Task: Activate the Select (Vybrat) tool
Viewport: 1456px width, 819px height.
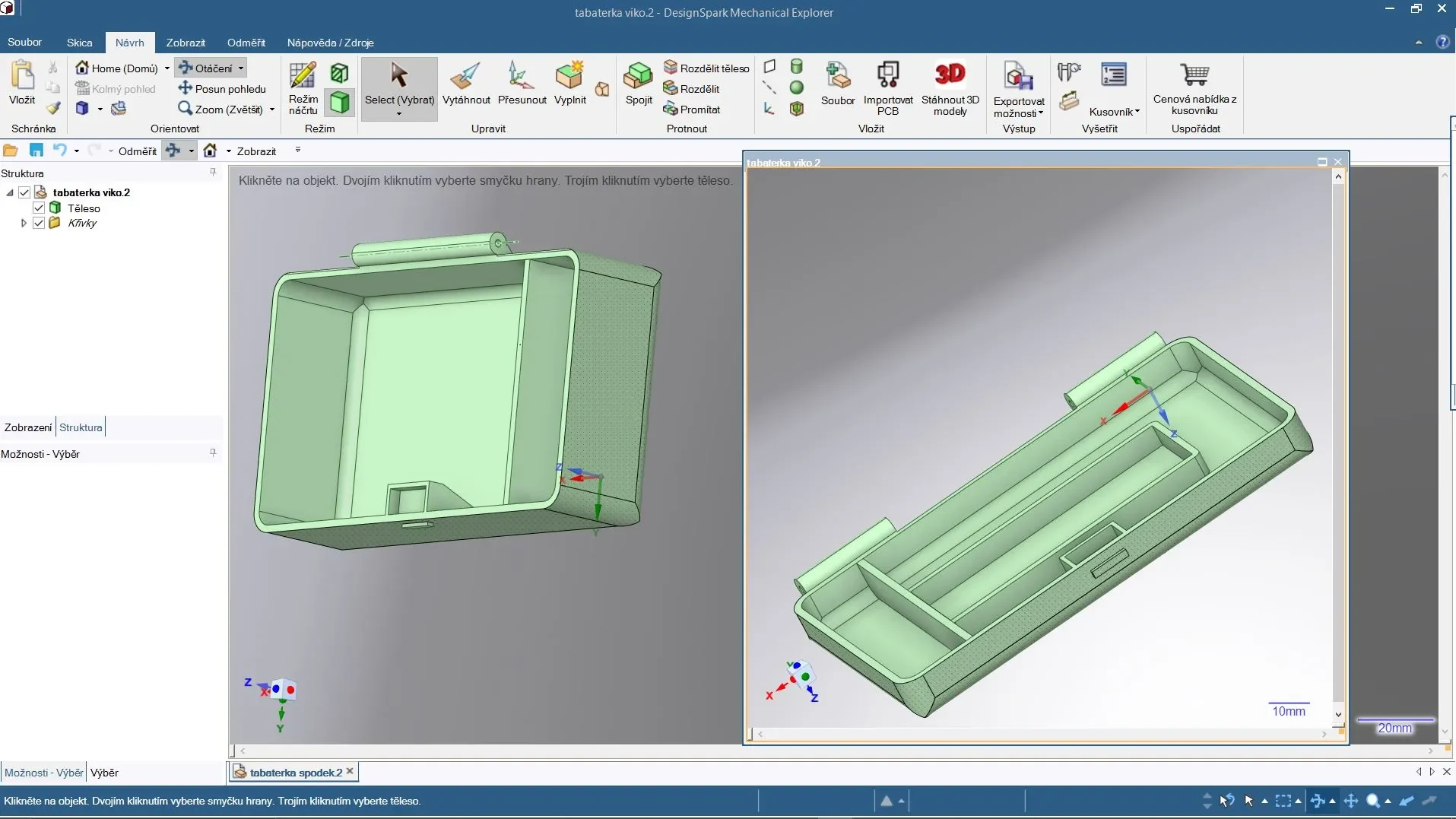Action: tap(399, 84)
